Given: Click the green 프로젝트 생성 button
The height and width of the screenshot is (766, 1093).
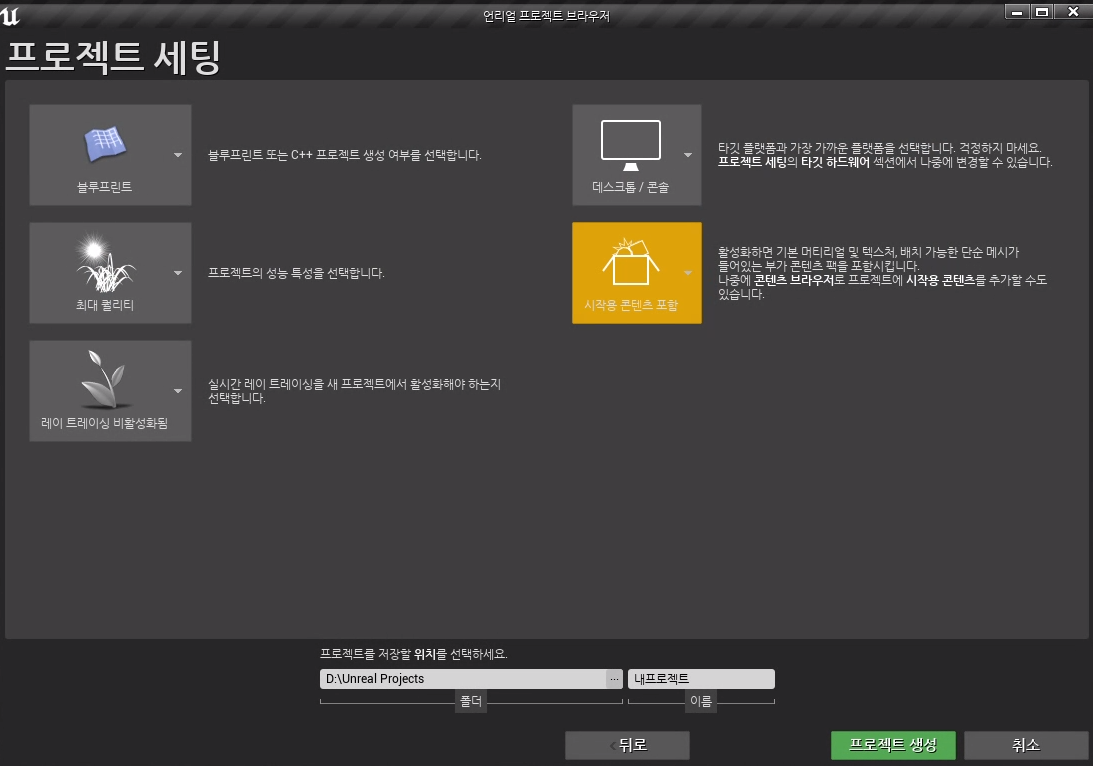Looking at the screenshot, I should pos(893,745).
